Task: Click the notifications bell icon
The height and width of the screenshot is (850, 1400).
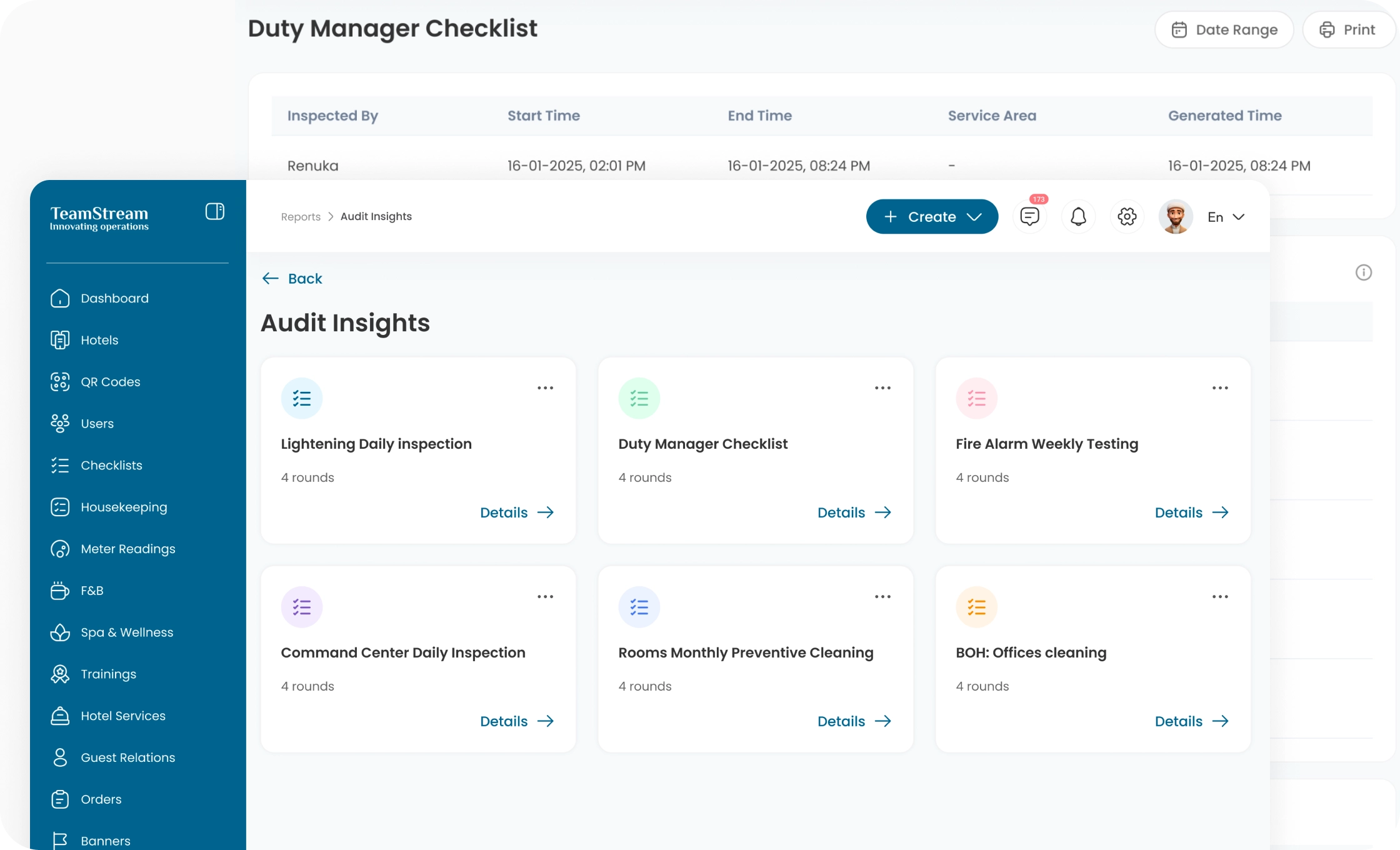Action: [1078, 217]
